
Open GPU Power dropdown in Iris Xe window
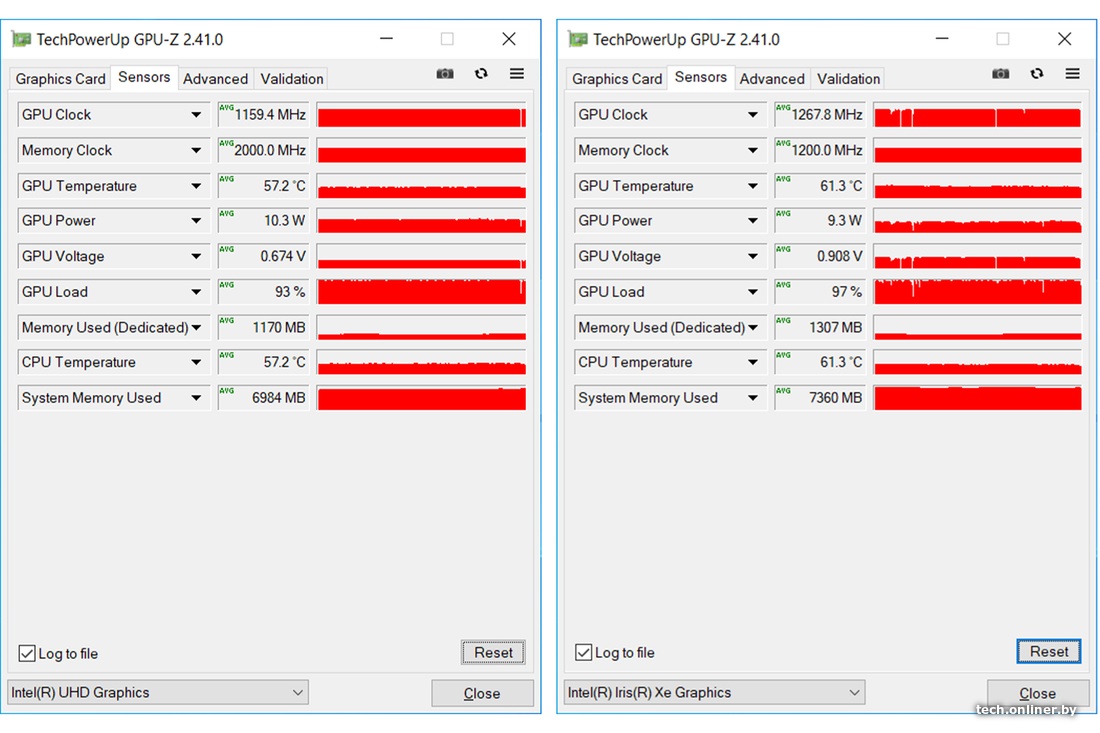[670, 221]
